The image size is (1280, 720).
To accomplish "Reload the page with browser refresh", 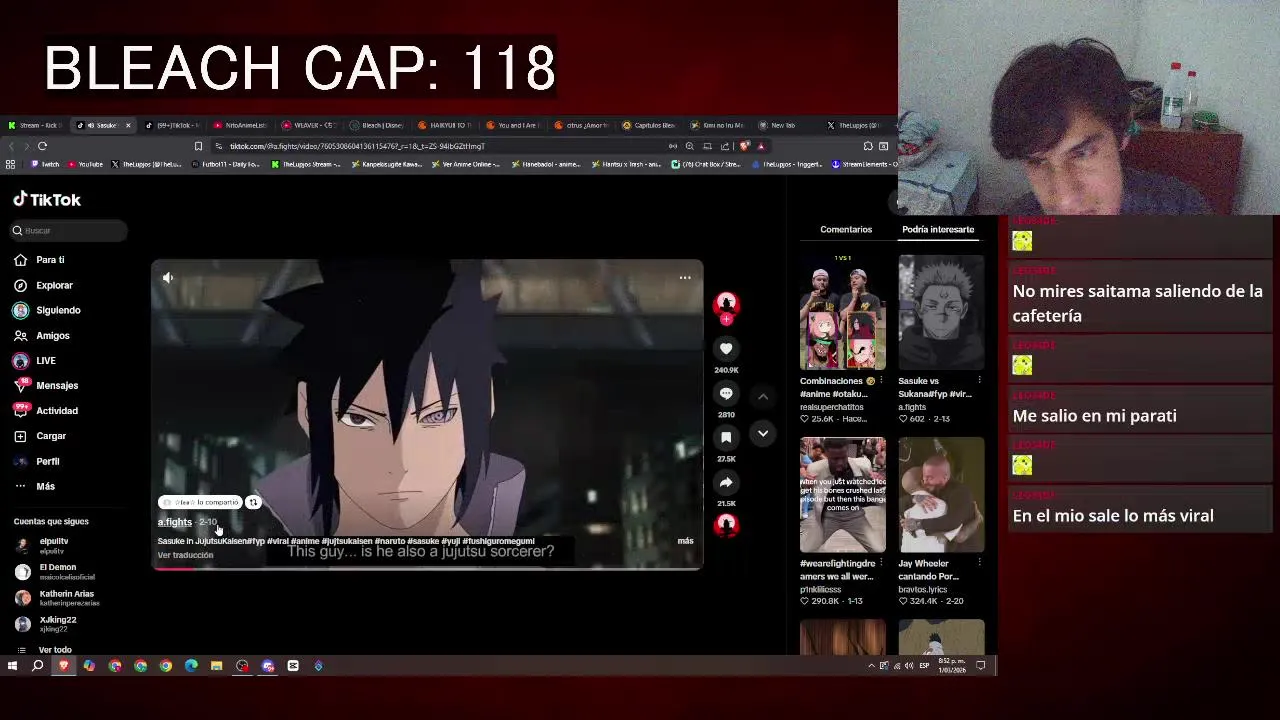I will (x=42, y=146).
